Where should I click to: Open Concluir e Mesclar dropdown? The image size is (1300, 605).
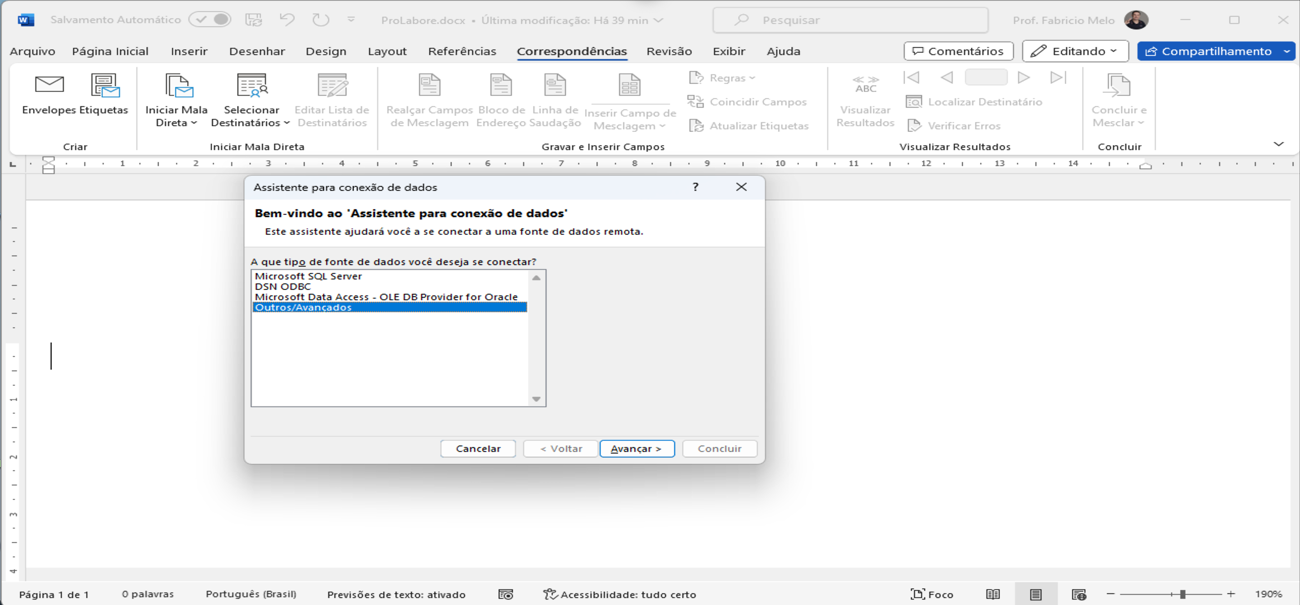pos(1118,100)
